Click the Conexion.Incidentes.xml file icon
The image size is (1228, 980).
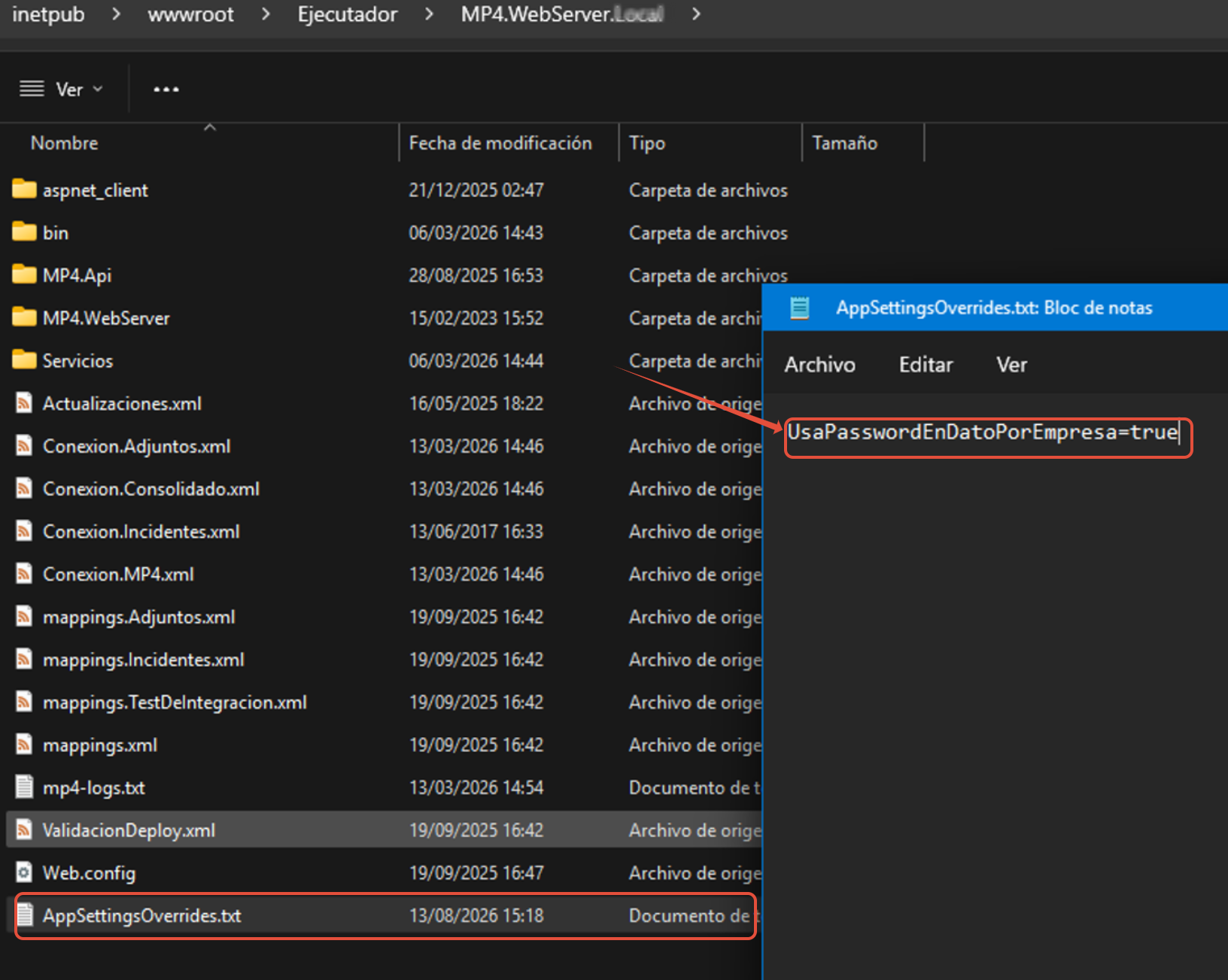point(24,532)
